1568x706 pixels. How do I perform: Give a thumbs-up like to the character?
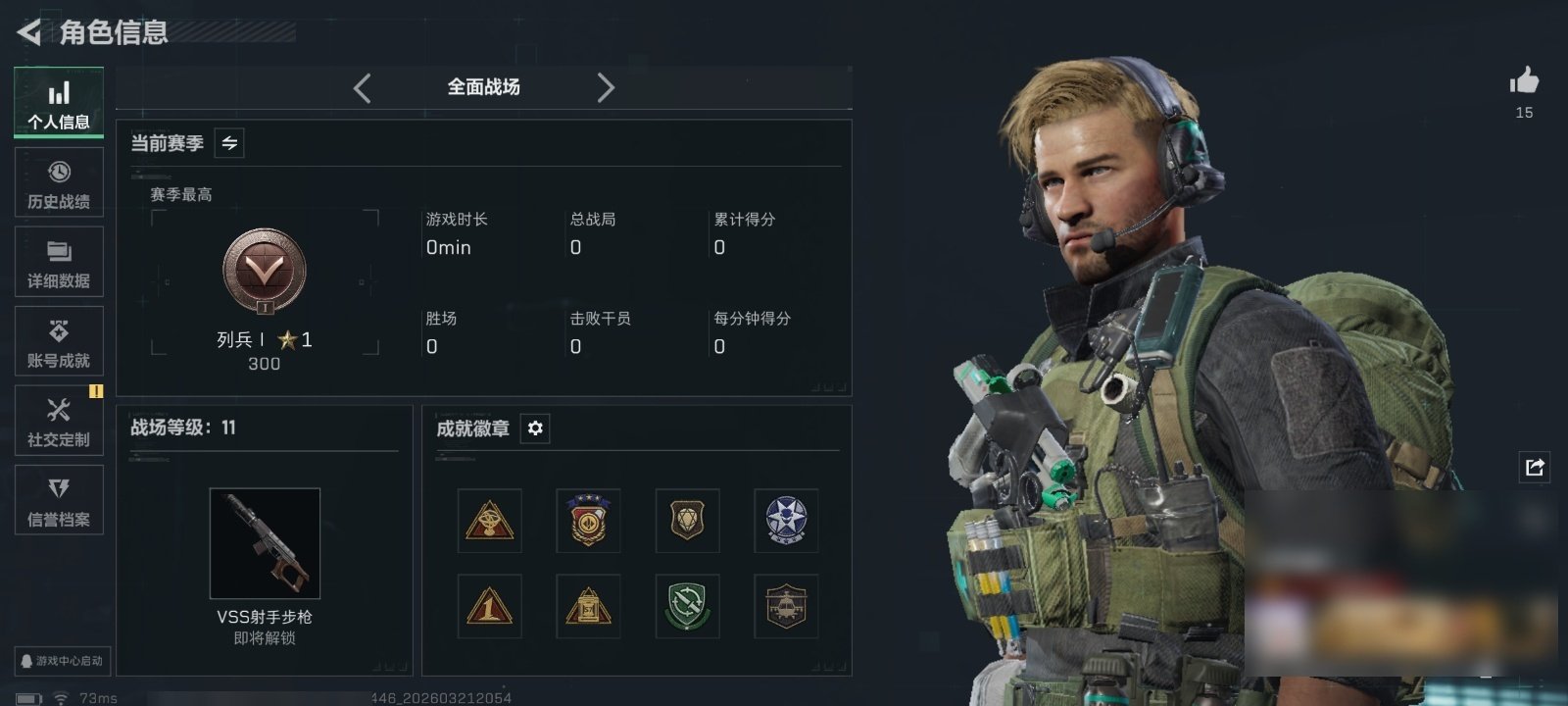click(1524, 80)
